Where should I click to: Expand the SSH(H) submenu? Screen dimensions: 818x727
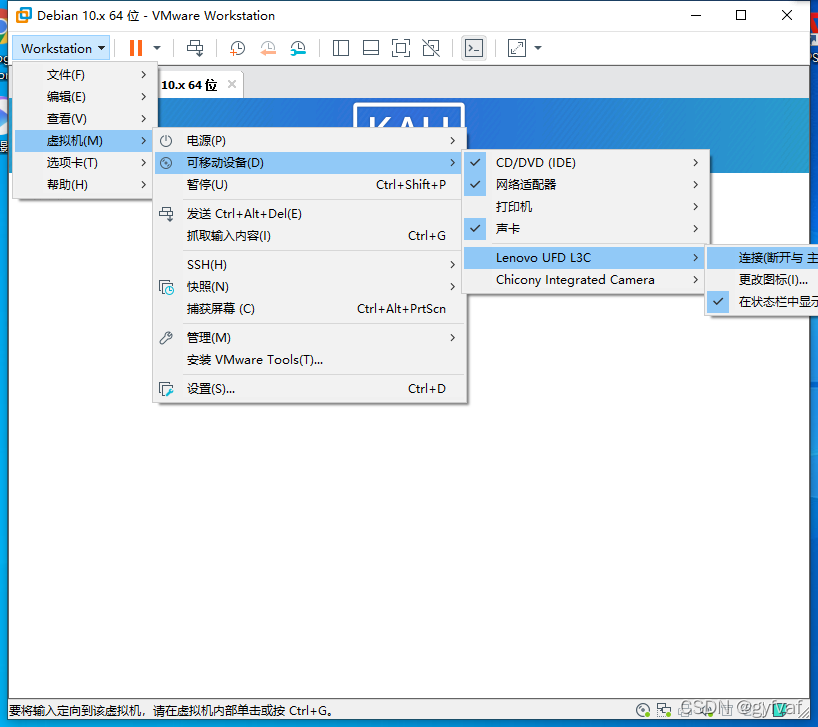coord(309,265)
